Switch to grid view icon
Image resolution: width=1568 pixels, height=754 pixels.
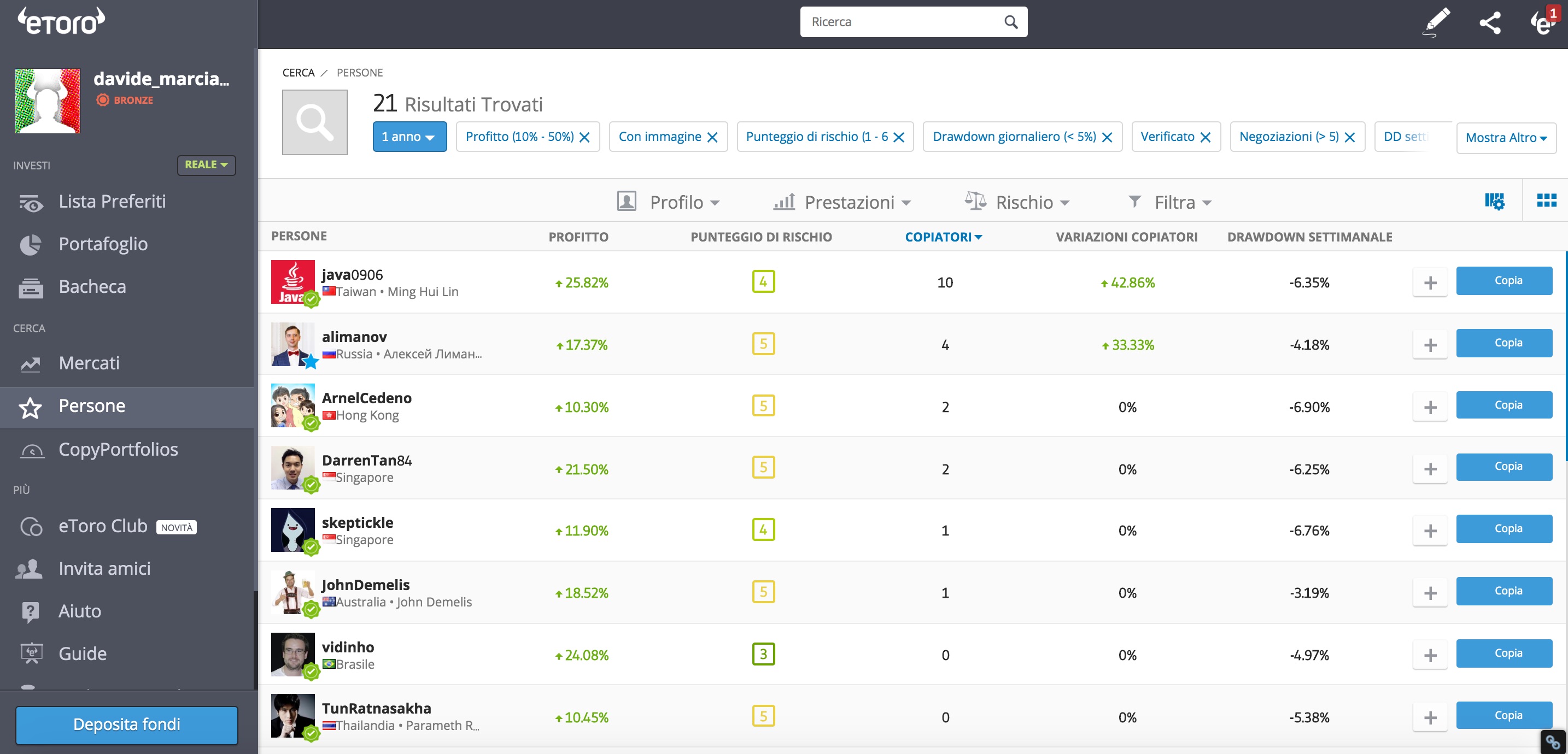click(x=1546, y=200)
